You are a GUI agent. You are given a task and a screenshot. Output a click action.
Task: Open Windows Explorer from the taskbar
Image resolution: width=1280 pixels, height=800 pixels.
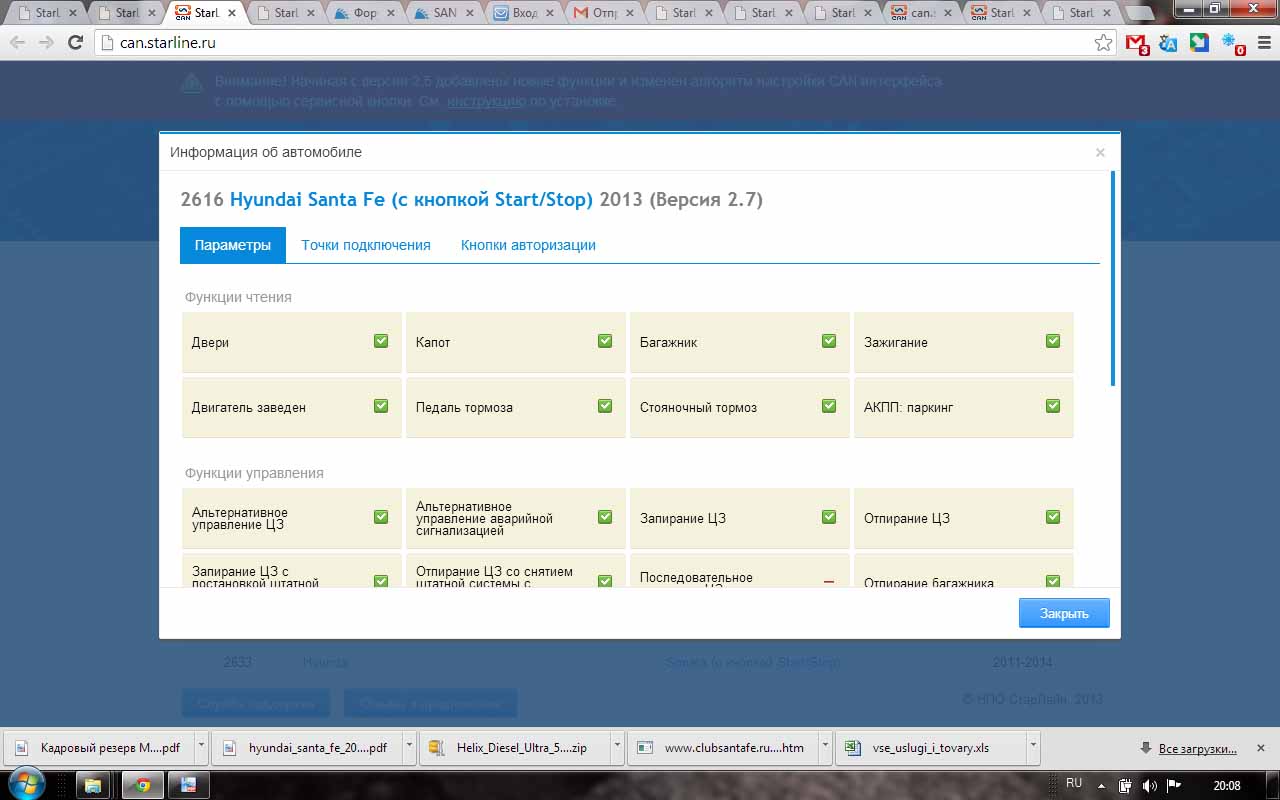[x=94, y=785]
